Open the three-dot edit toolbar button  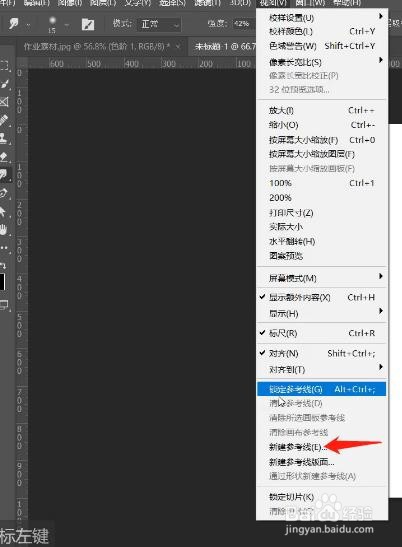pos(4,247)
